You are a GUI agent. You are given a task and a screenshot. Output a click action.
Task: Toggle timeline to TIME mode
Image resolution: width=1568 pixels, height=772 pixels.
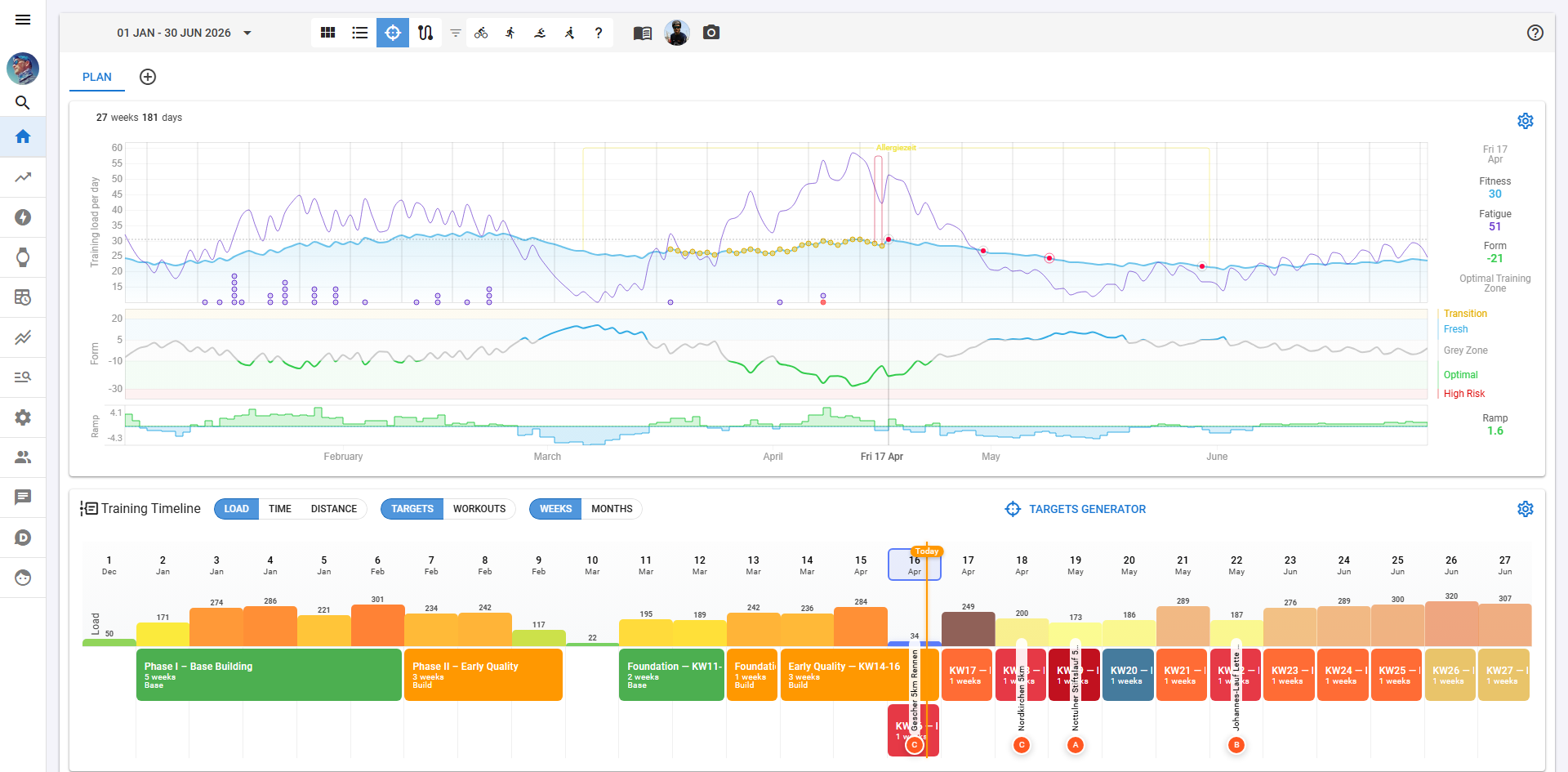[279, 509]
